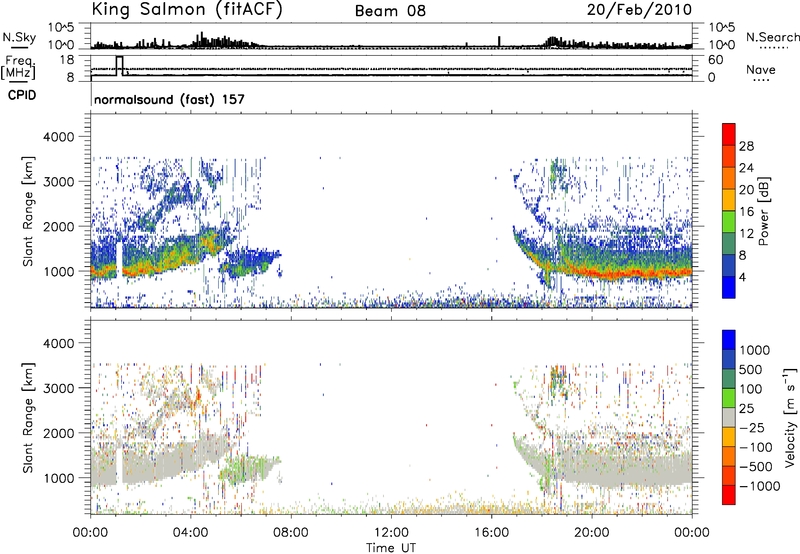Select the Freq. [MHz] axis label
Viewport: 800px width, 554px height.
[x=19, y=68]
